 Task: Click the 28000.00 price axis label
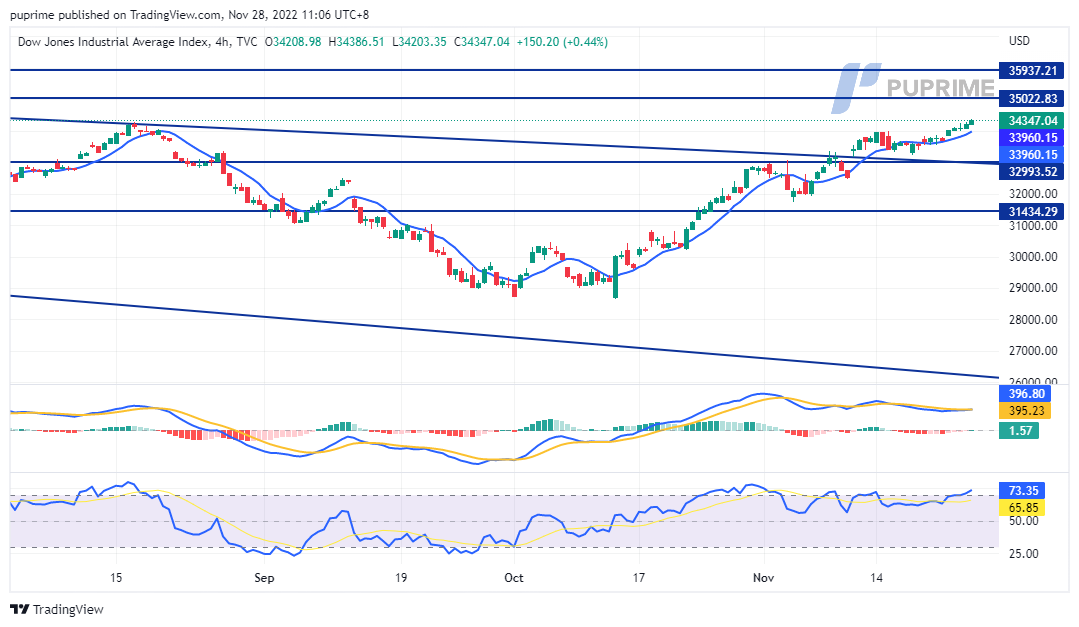(1033, 319)
